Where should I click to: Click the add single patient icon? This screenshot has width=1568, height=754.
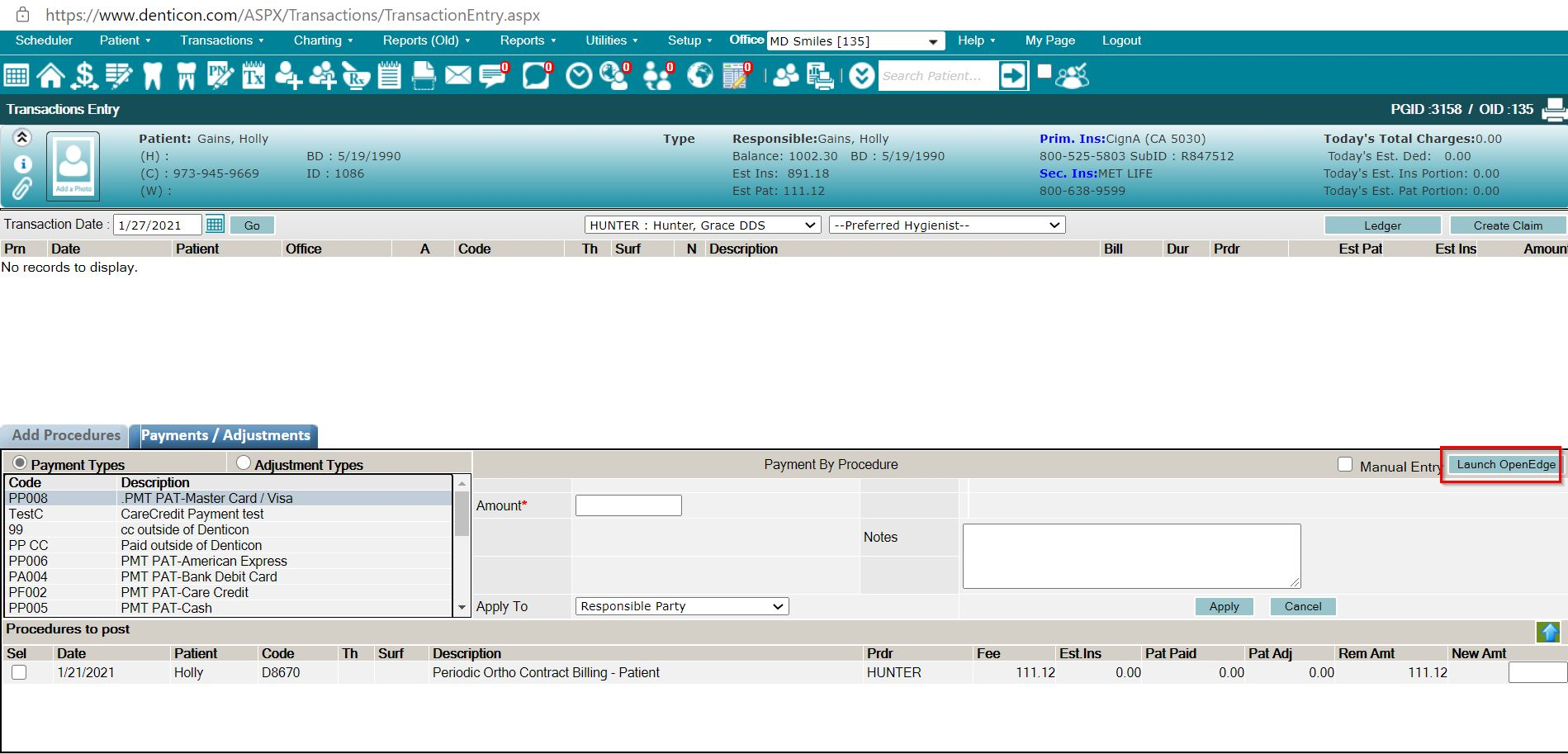click(x=287, y=76)
